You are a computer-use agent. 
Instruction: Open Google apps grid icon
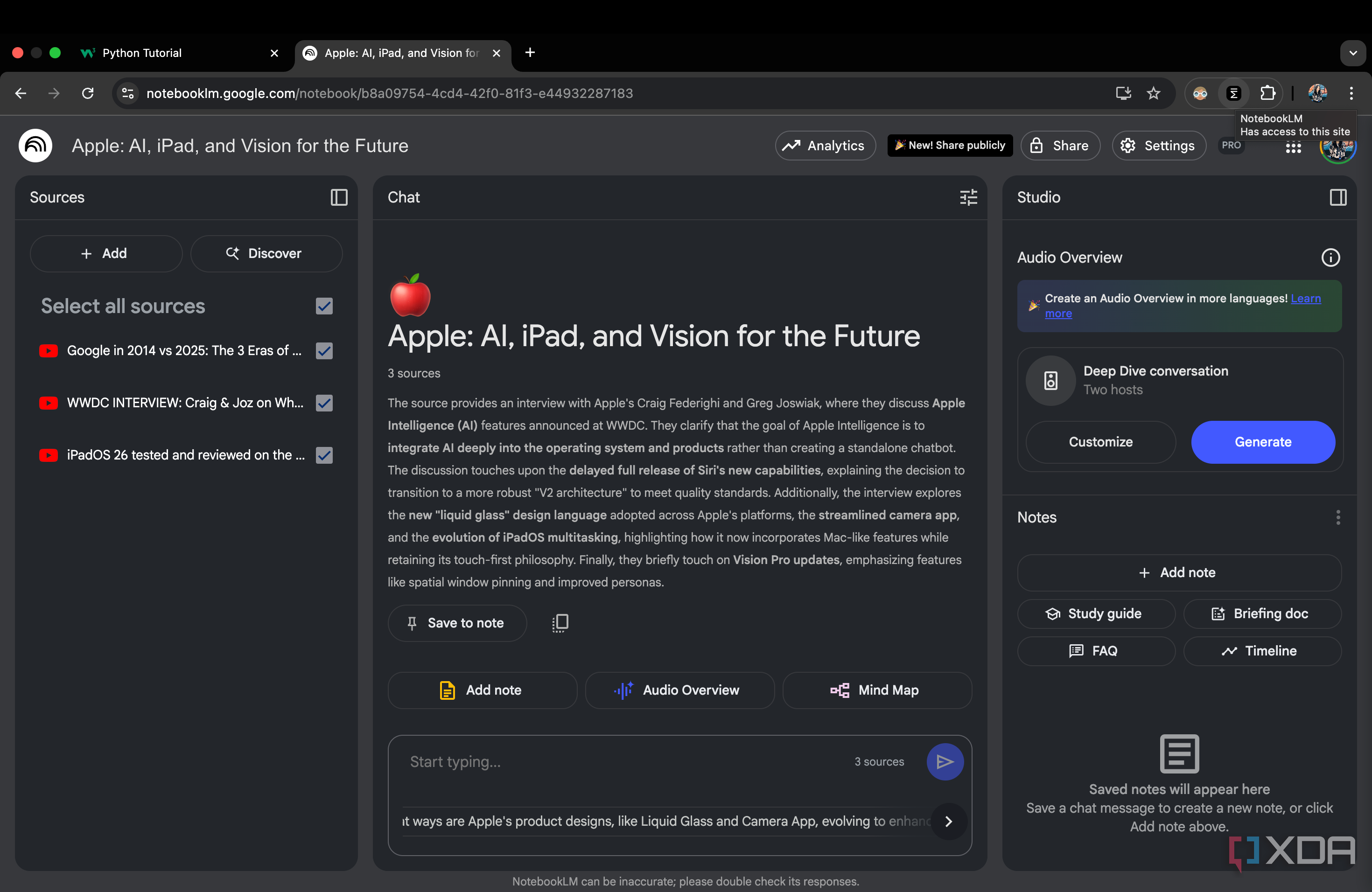tap(1293, 147)
